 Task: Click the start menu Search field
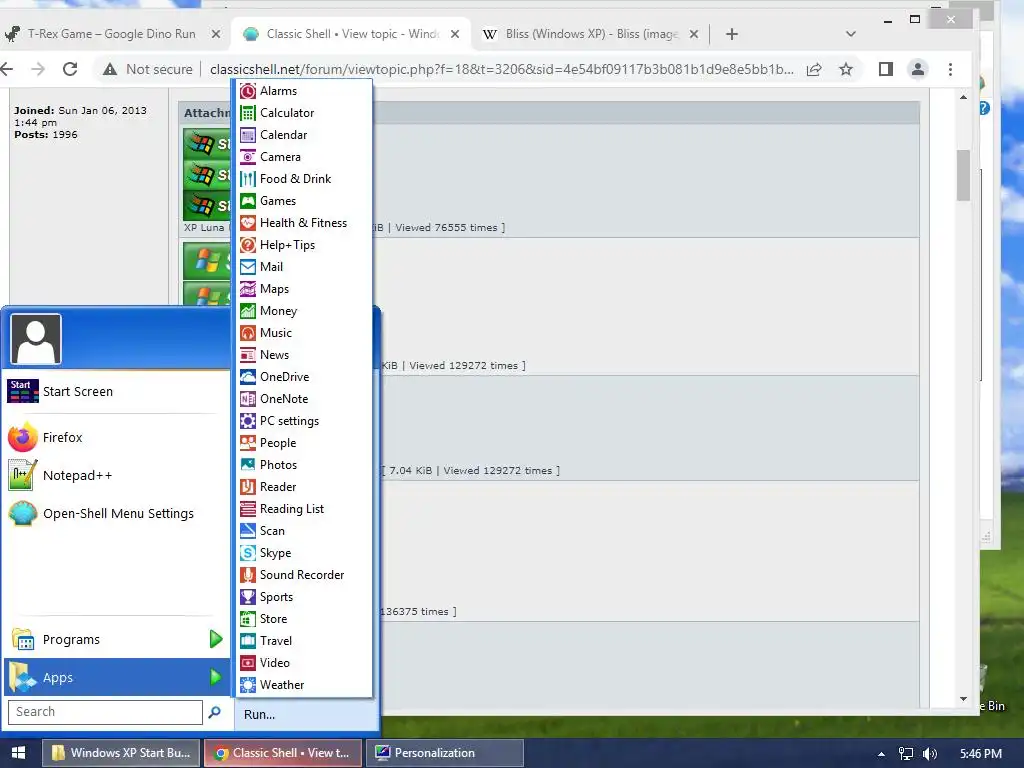pos(105,712)
